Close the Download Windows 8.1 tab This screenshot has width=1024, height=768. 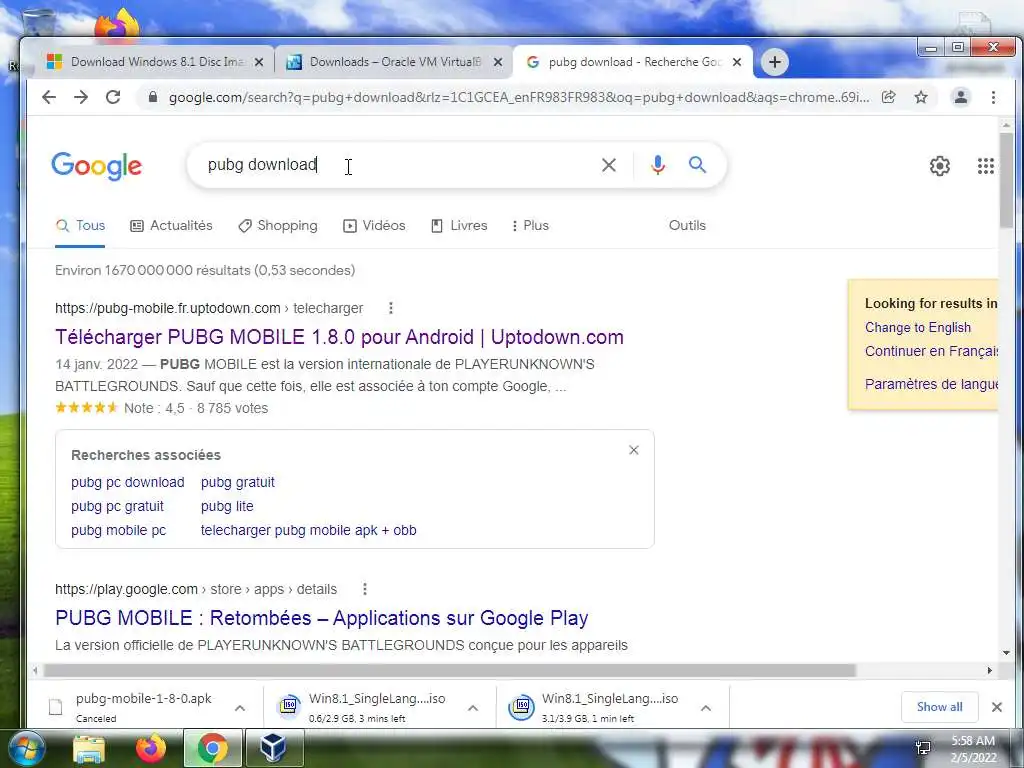pyautogui.click(x=259, y=62)
